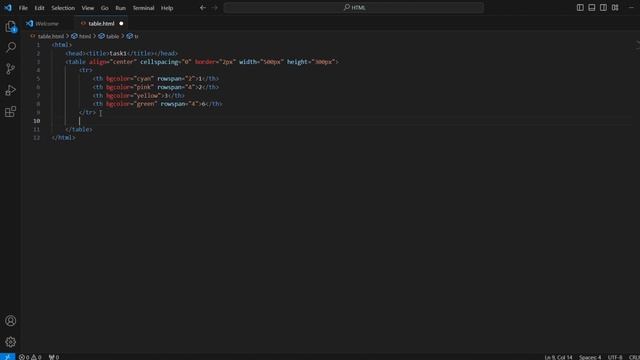Open the View menu
This screenshot has width=640, height=360.
click(87, 8)
